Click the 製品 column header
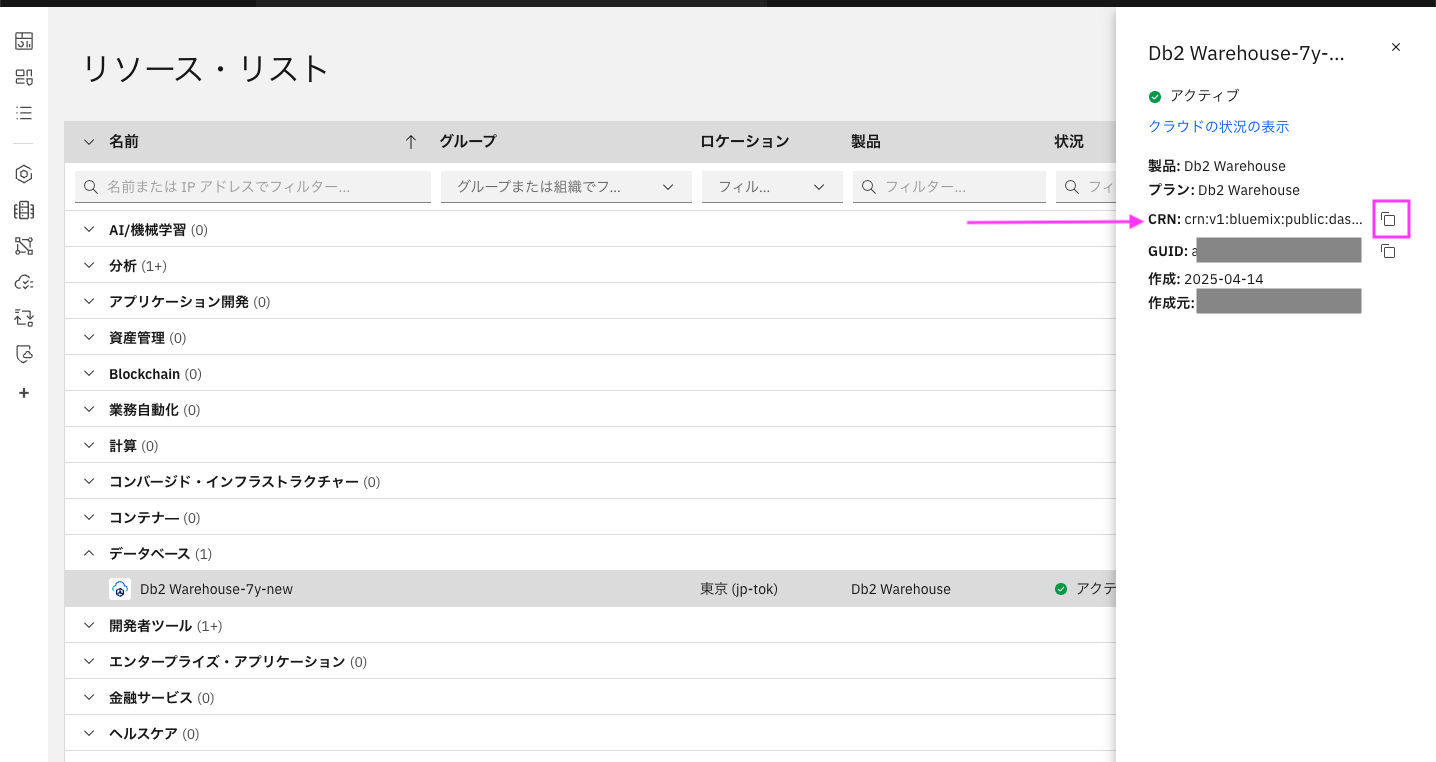The width and height of the screenshot is (1436, 762). pos(866,142)
